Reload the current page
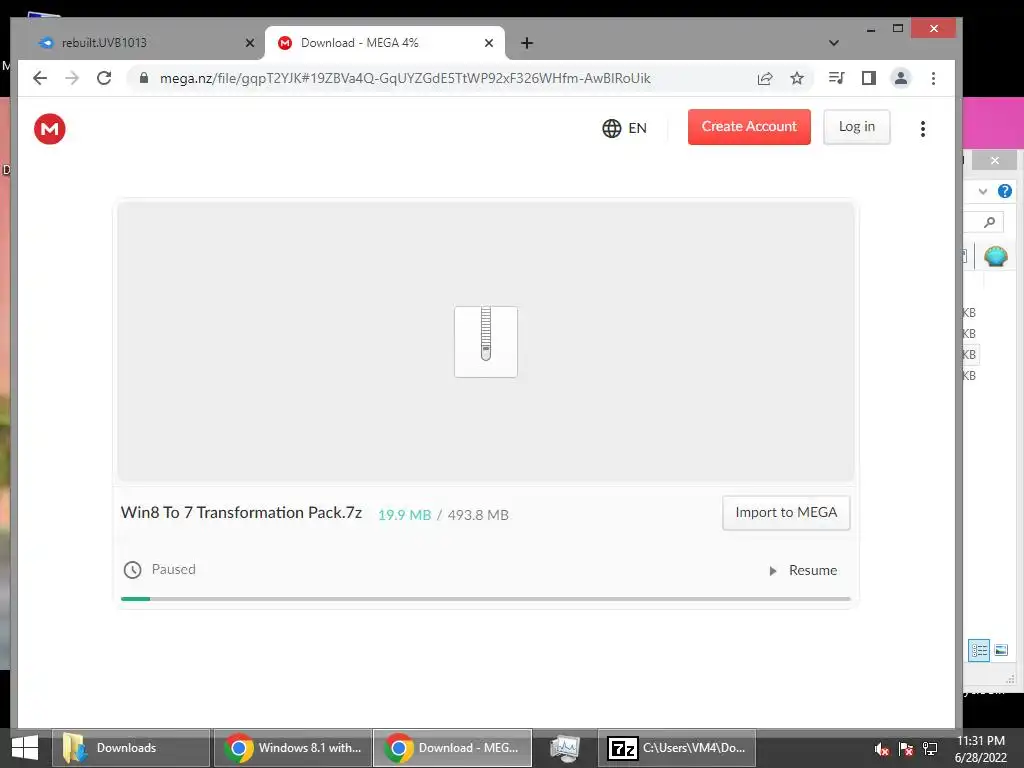Image resolution: width=1024 pixels, height=768 pixels. click(x=104, y=78)
